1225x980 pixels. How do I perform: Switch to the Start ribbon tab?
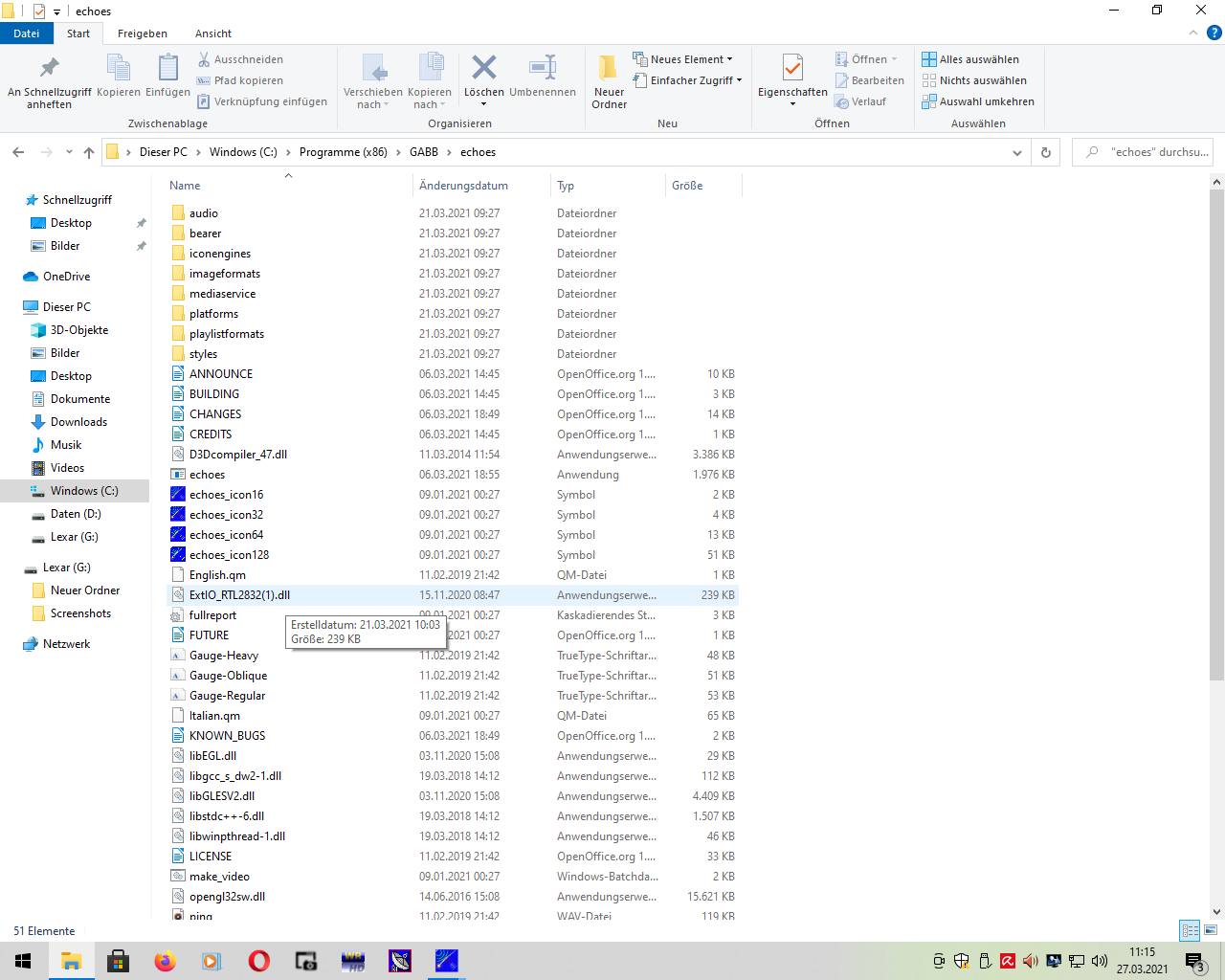(78, 33)
